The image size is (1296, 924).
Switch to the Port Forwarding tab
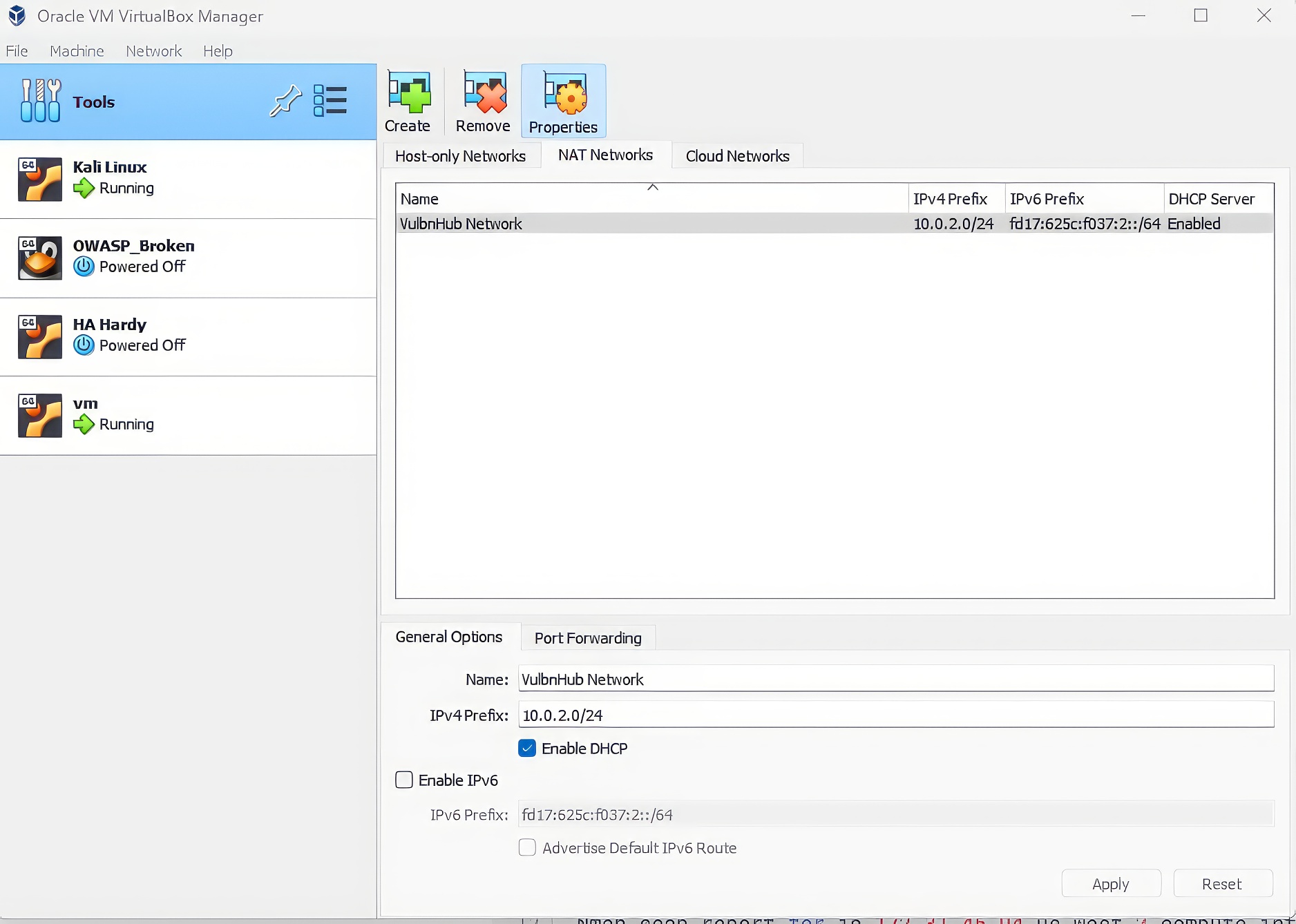pyautogui.click(x=588, y=638)
